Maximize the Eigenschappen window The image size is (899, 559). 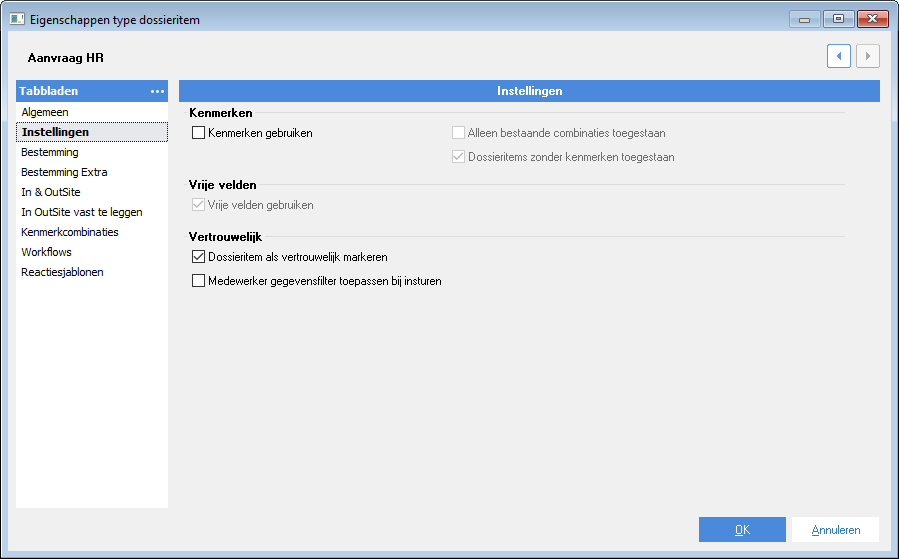coord(838,19)
